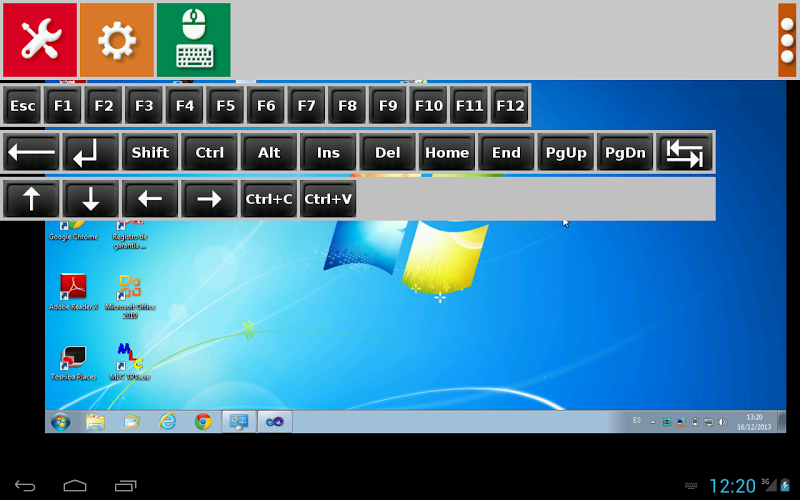Tap the F2 function key

coord(104,106)
